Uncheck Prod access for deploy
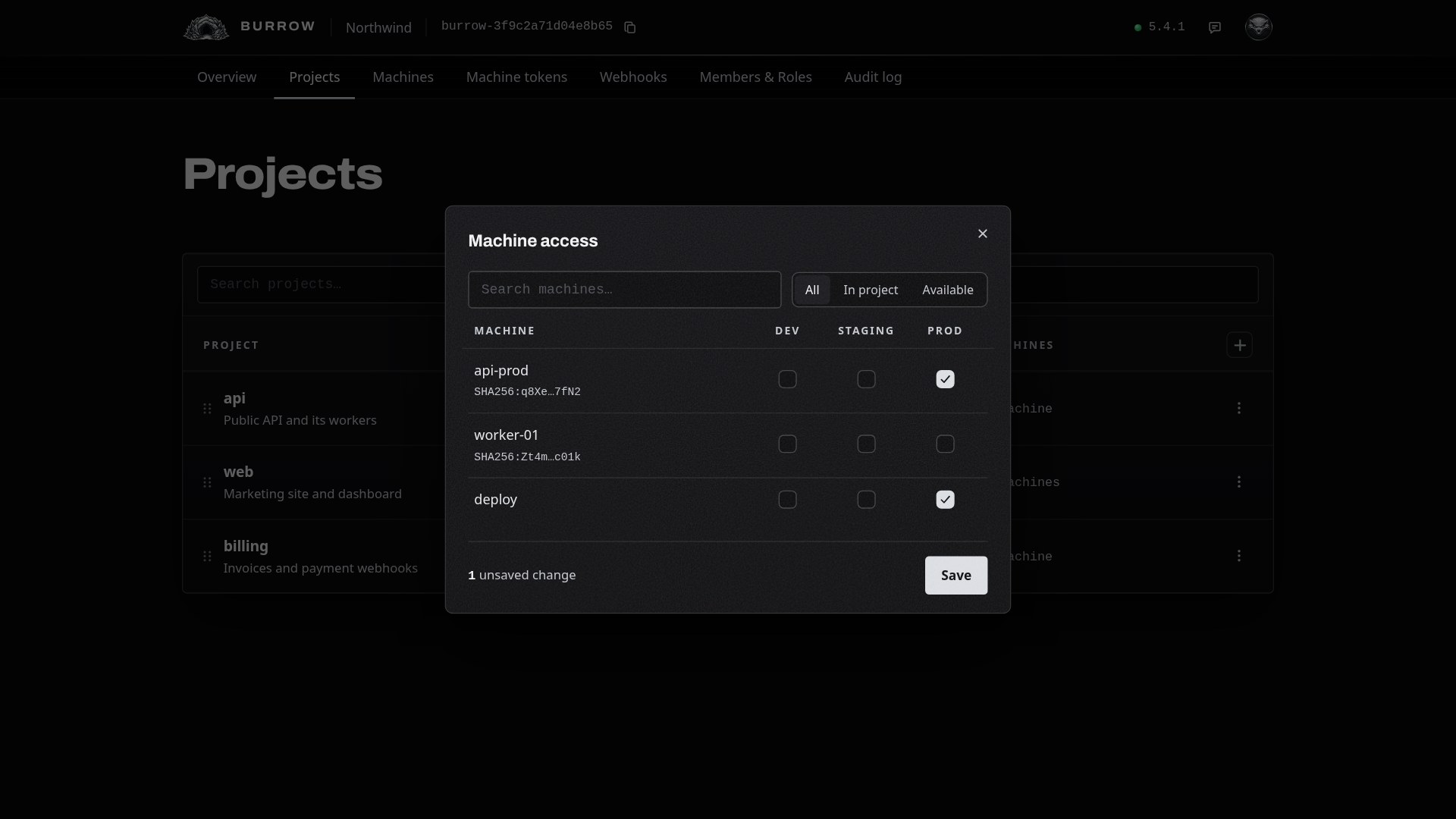Screen dimensions: 1456x819 pos(945,500)
